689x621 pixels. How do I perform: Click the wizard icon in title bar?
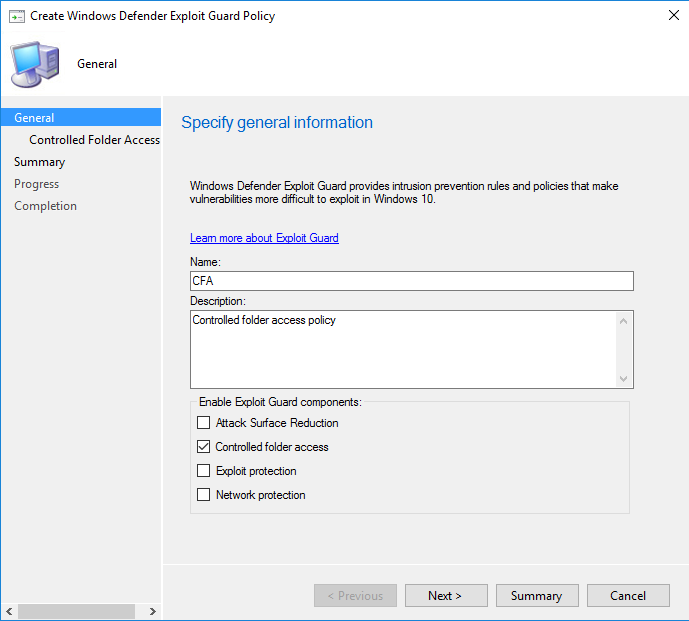click(16, 16)
